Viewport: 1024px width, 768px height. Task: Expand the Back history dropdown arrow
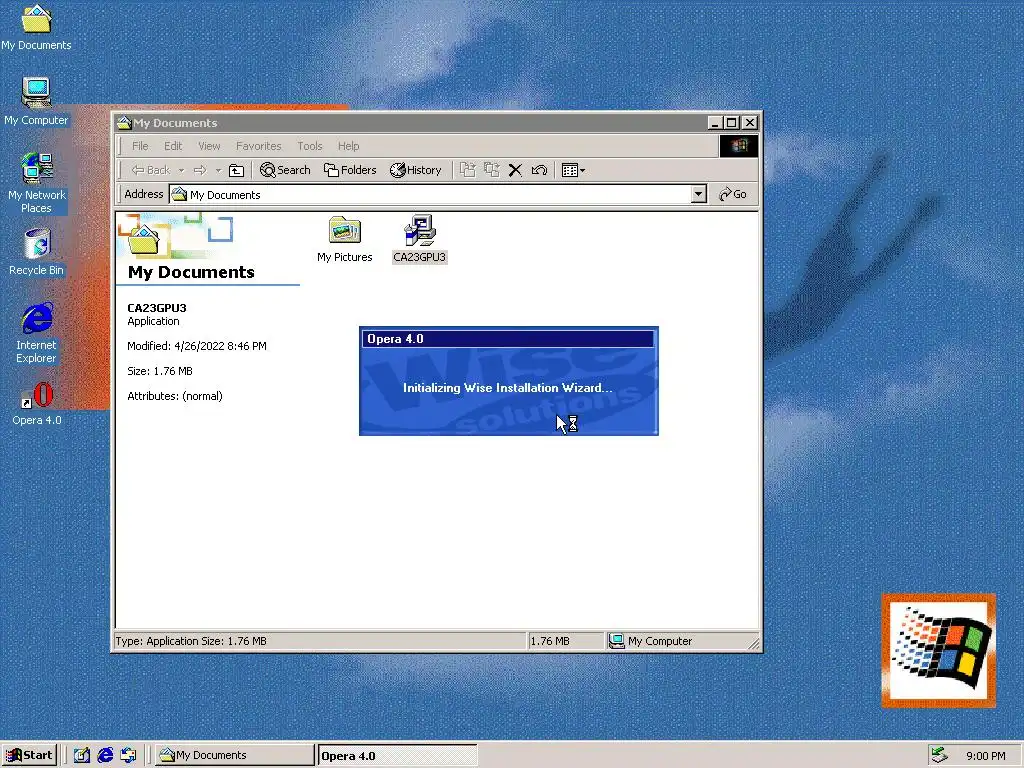(182, 170)
